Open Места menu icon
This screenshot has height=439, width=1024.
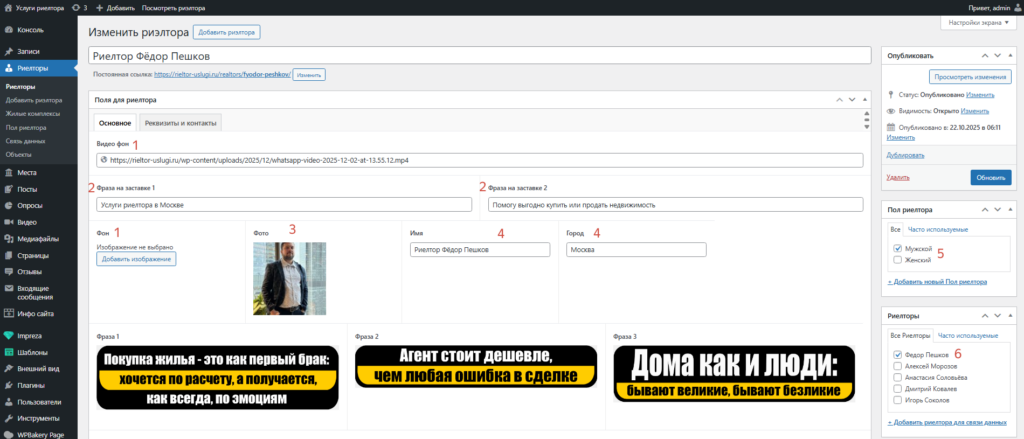[x=8, y=172]
